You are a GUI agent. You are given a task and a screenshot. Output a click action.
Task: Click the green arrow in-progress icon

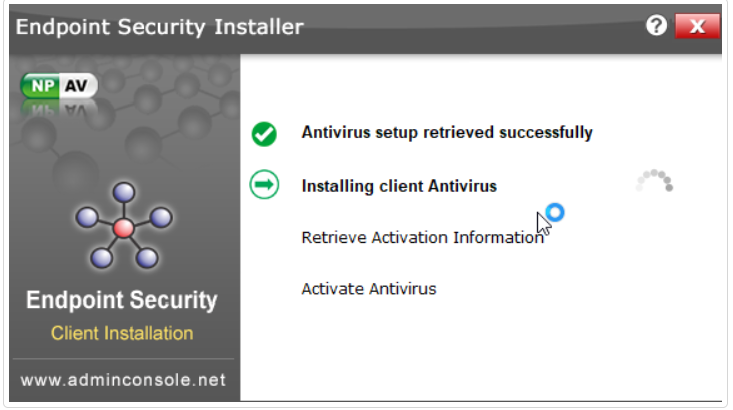click(264, 185)
